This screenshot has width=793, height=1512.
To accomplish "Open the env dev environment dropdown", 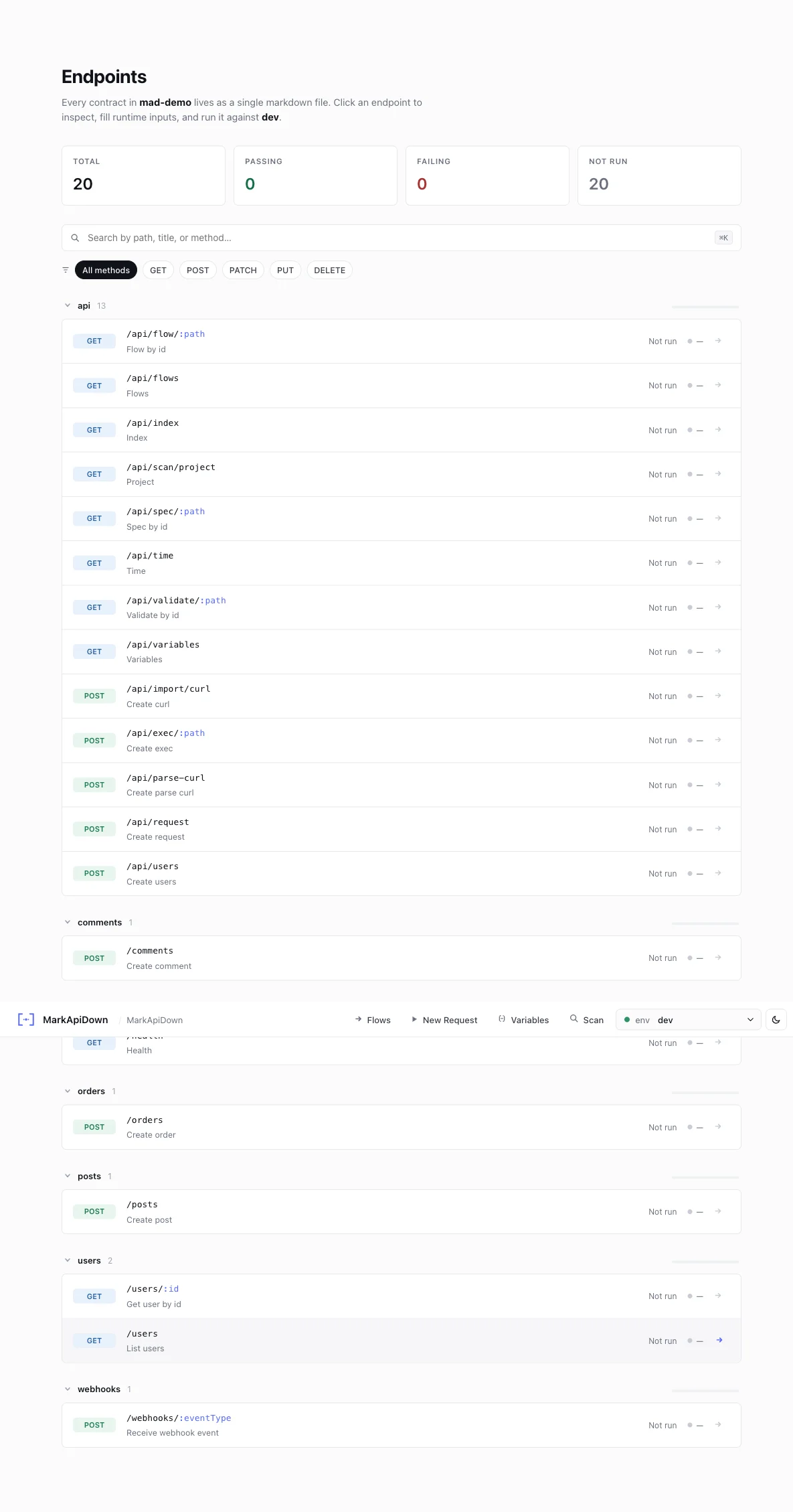I will click(x=689, y=1020).
